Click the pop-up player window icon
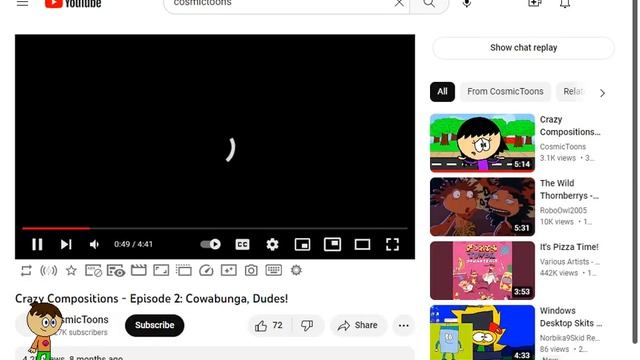Screen dimensions: 640x360 point(184,270)
